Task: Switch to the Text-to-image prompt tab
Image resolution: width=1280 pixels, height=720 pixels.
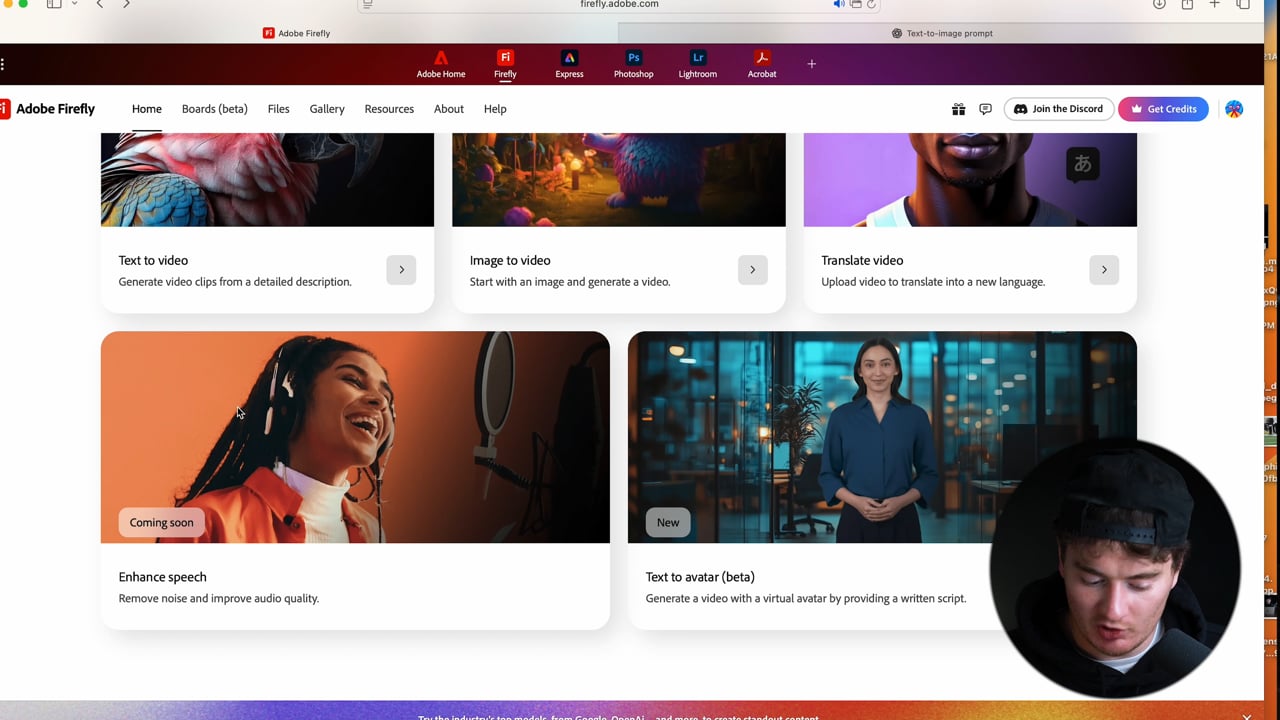Action: (941, 33)
